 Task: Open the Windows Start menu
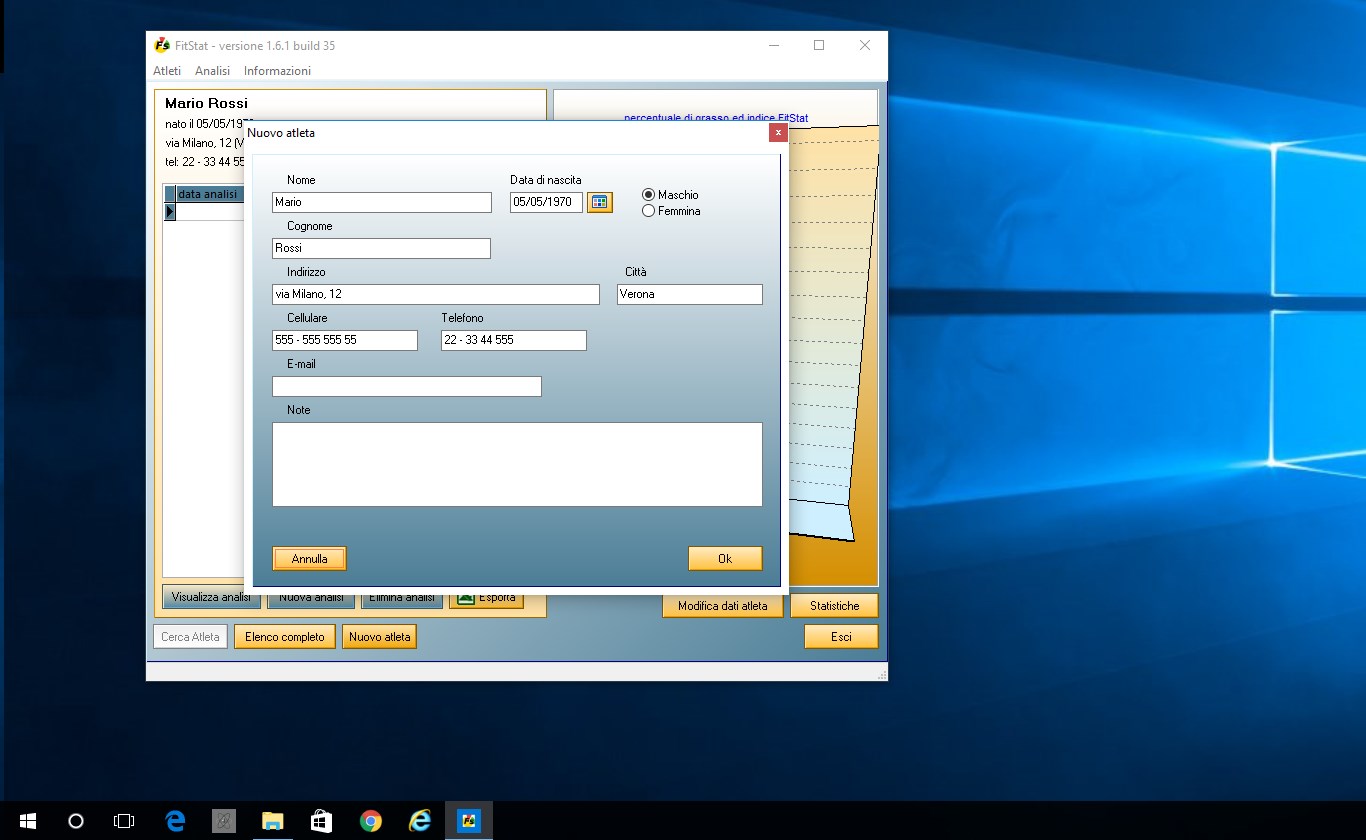[x=27, y=821]
